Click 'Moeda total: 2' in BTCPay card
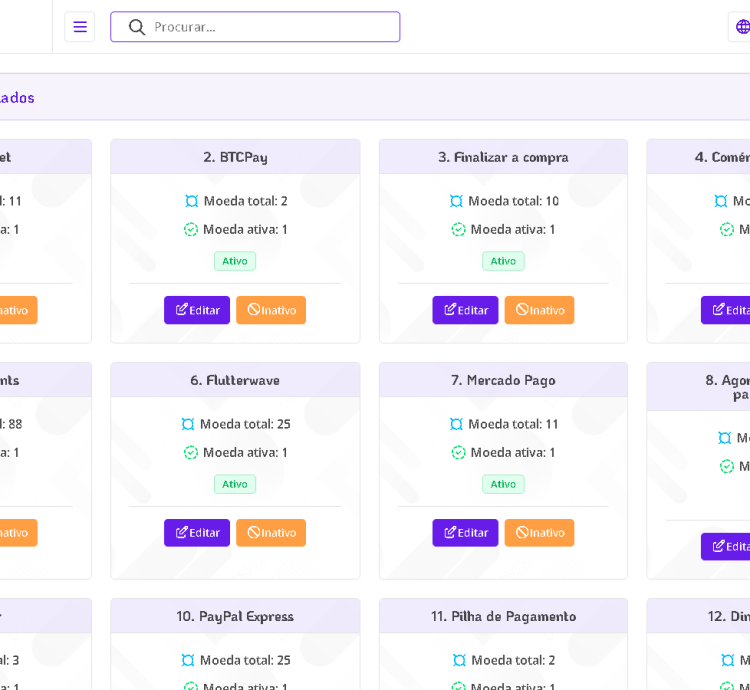The height and width of the screenshot is (690, 750). point(245,201)
